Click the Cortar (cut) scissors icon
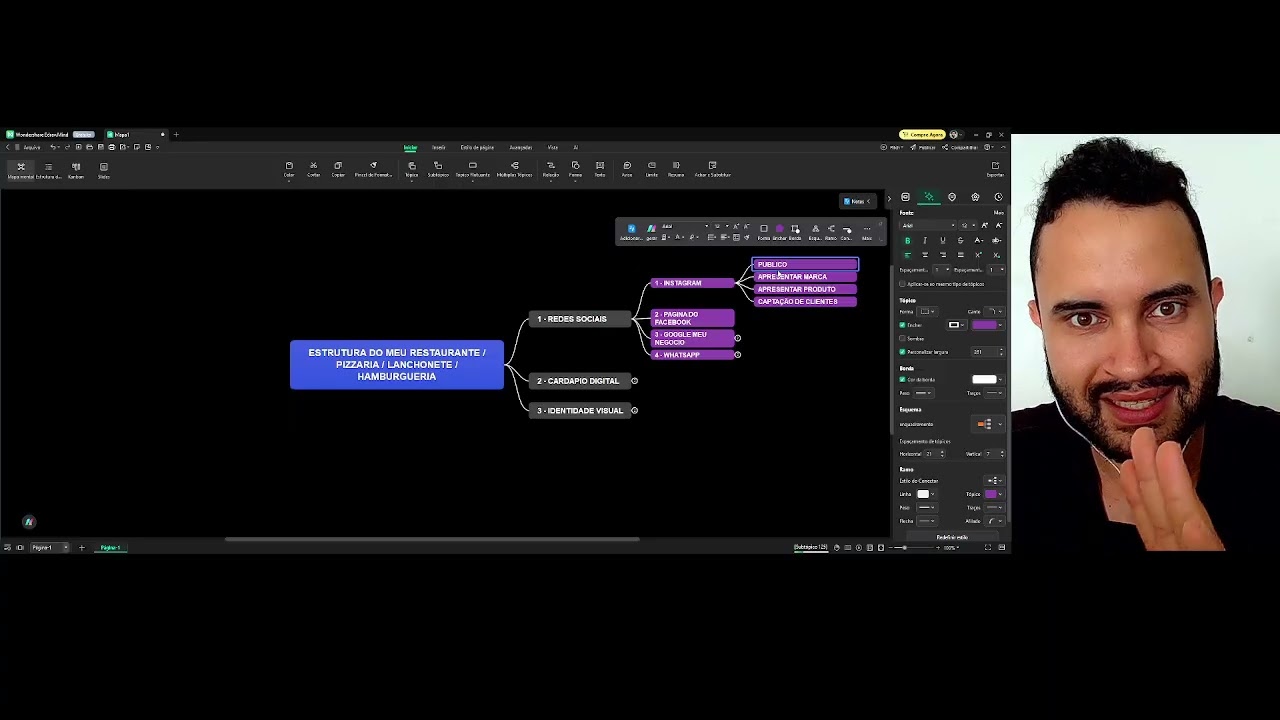1280x720 pixels. pyautogui.click(x=313, y=166)
